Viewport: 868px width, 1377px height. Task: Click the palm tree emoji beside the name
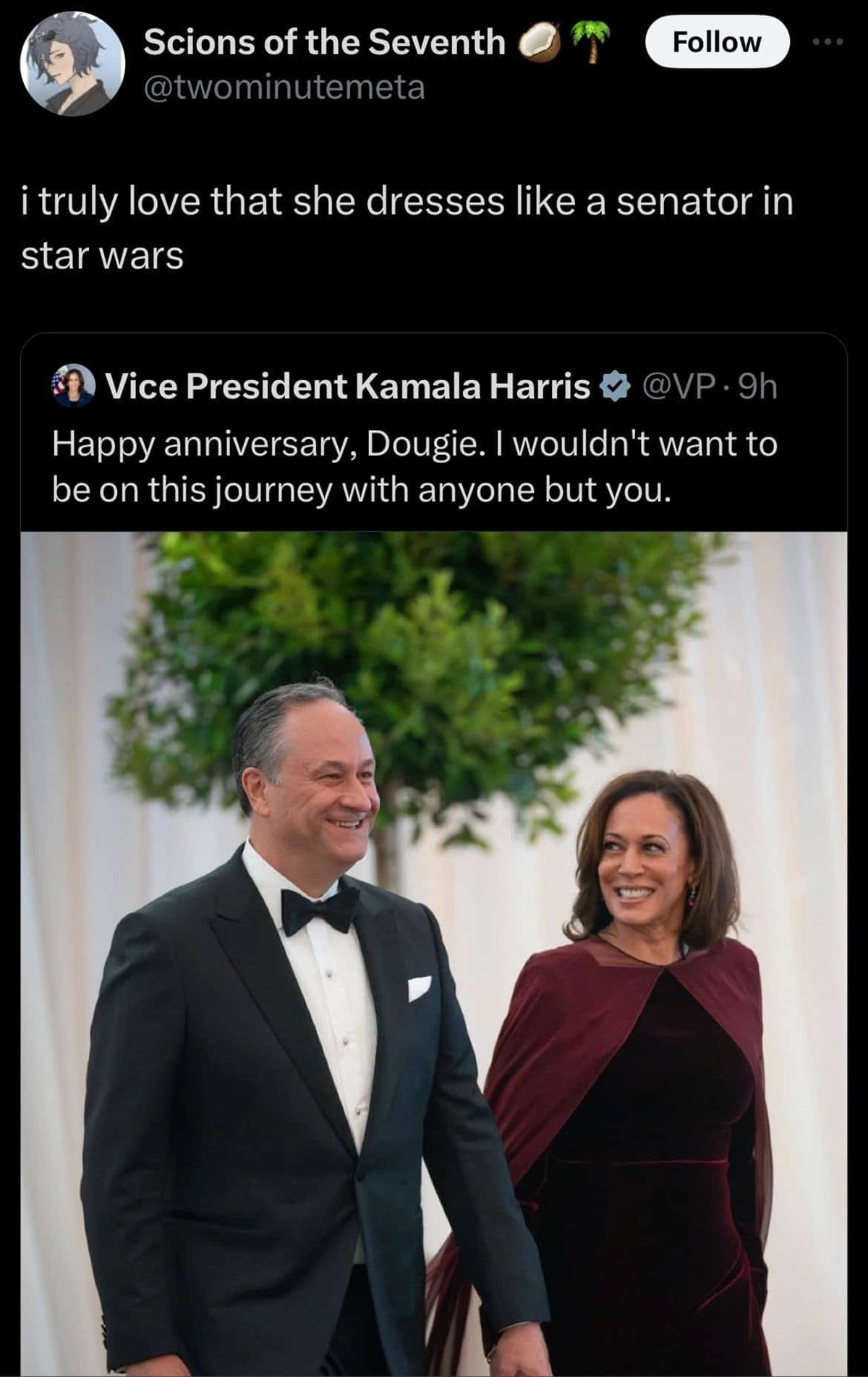coord(590,41)
